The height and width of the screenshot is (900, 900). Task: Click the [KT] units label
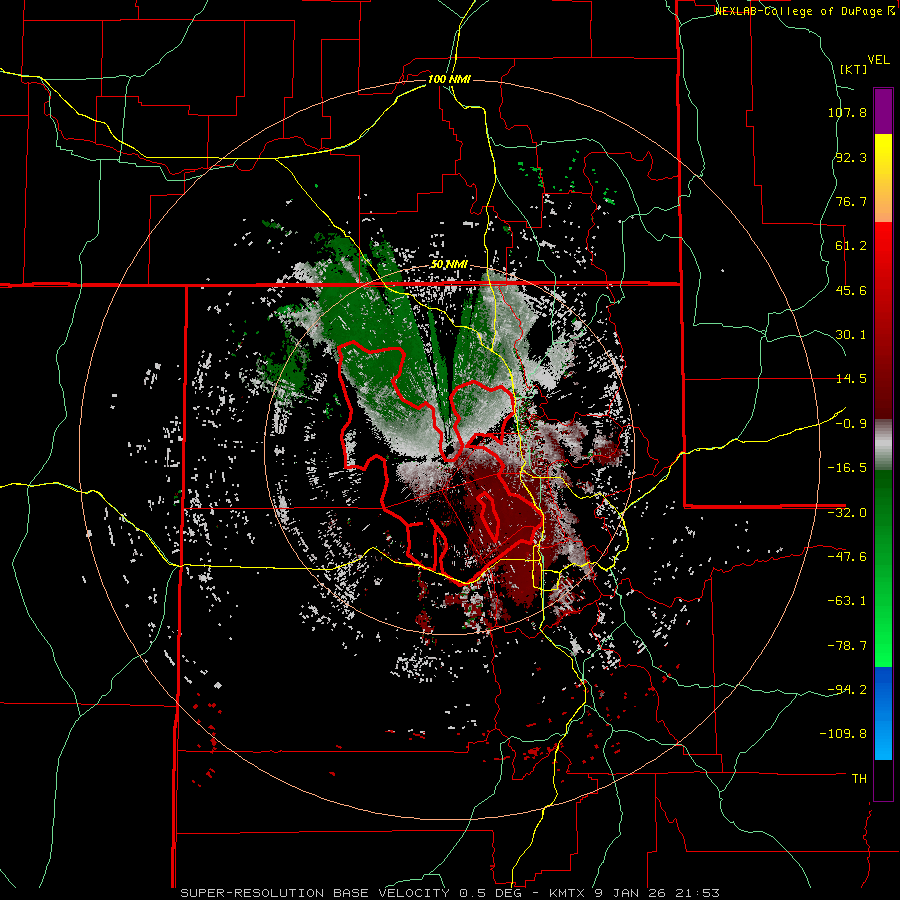point(853,69)
